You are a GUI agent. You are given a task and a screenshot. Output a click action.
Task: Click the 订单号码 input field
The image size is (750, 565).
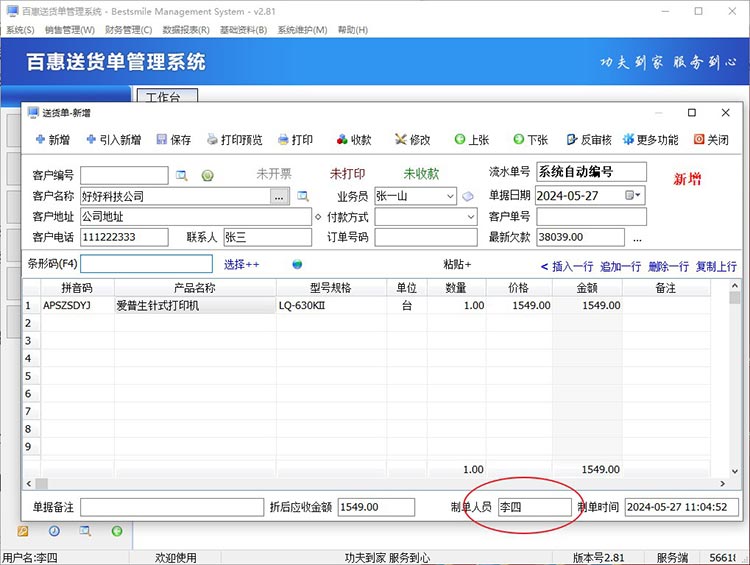coord(426,237)
